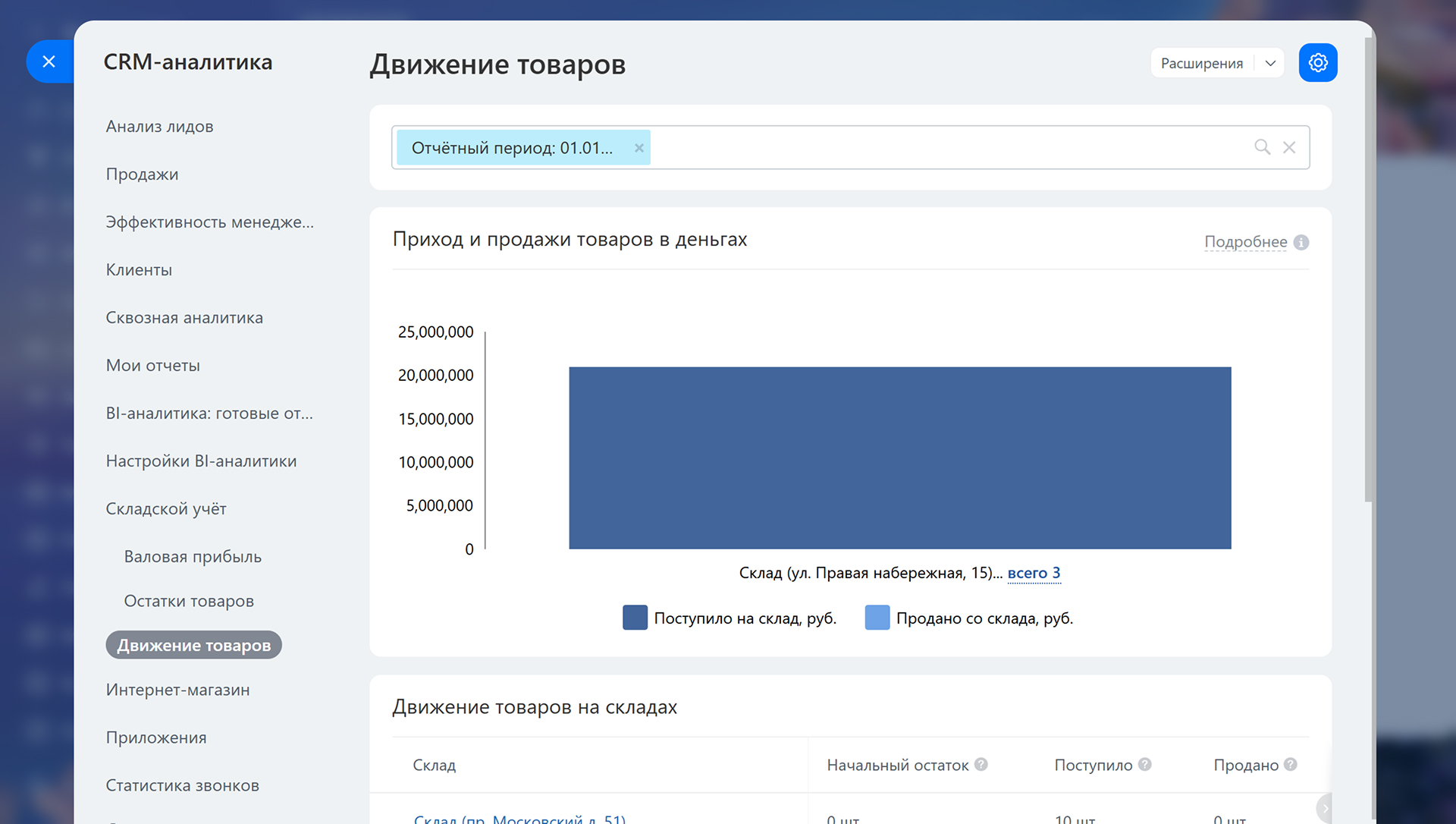Open Анализ лидов menu item
This screenshot has width=1456, height=824.
click(x=159, y=127)
